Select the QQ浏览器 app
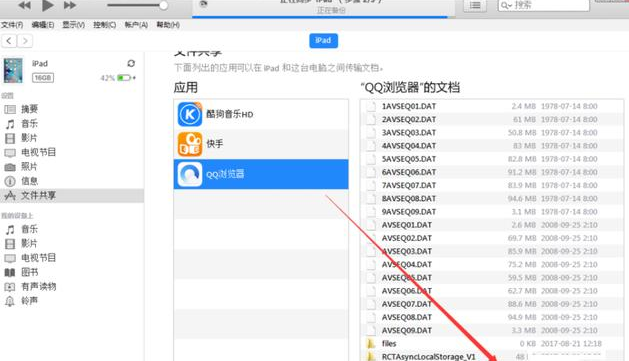Image resolution: width=629 pixels, height=361 pixels. [x=261, y=174]
